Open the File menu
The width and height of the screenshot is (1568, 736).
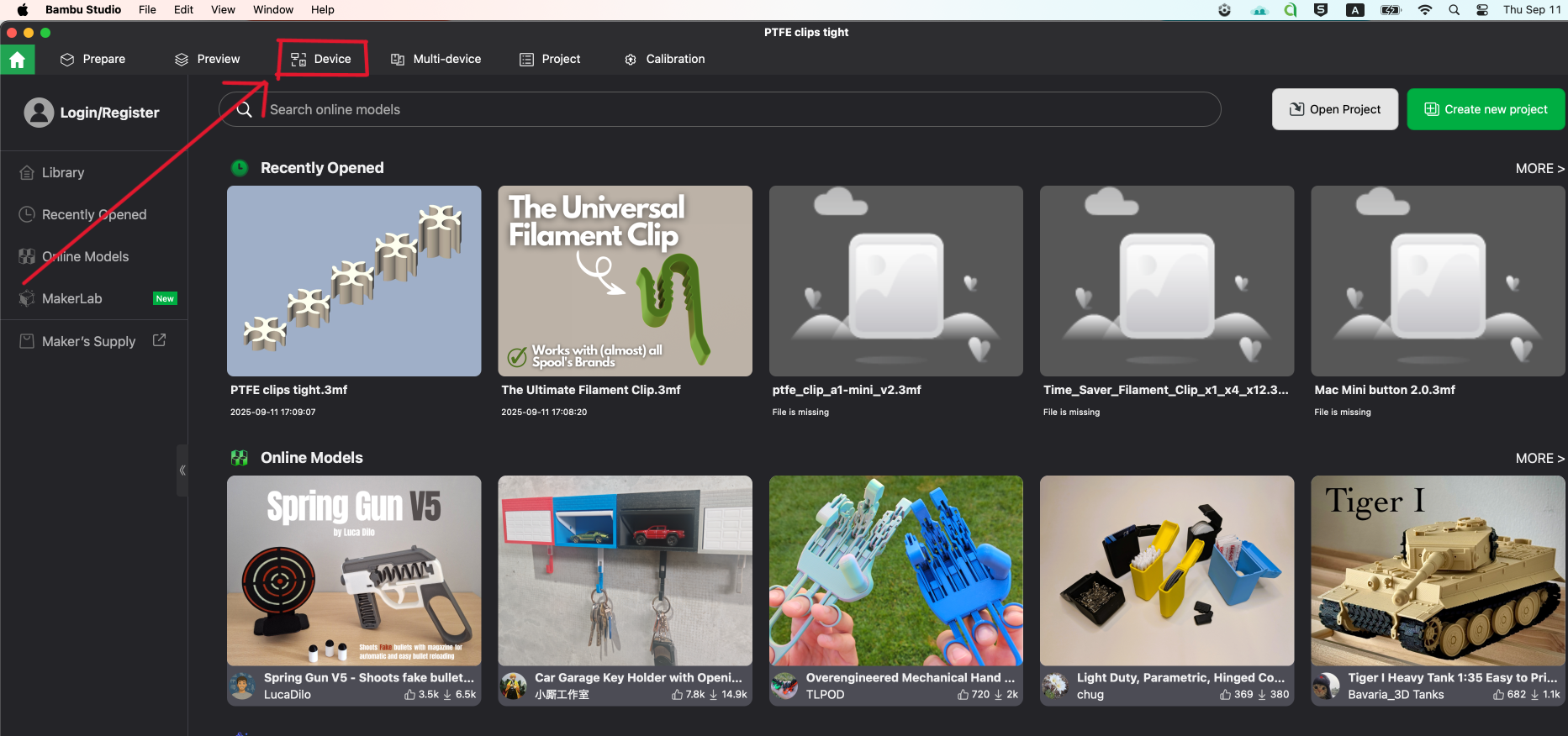(147, 10)
